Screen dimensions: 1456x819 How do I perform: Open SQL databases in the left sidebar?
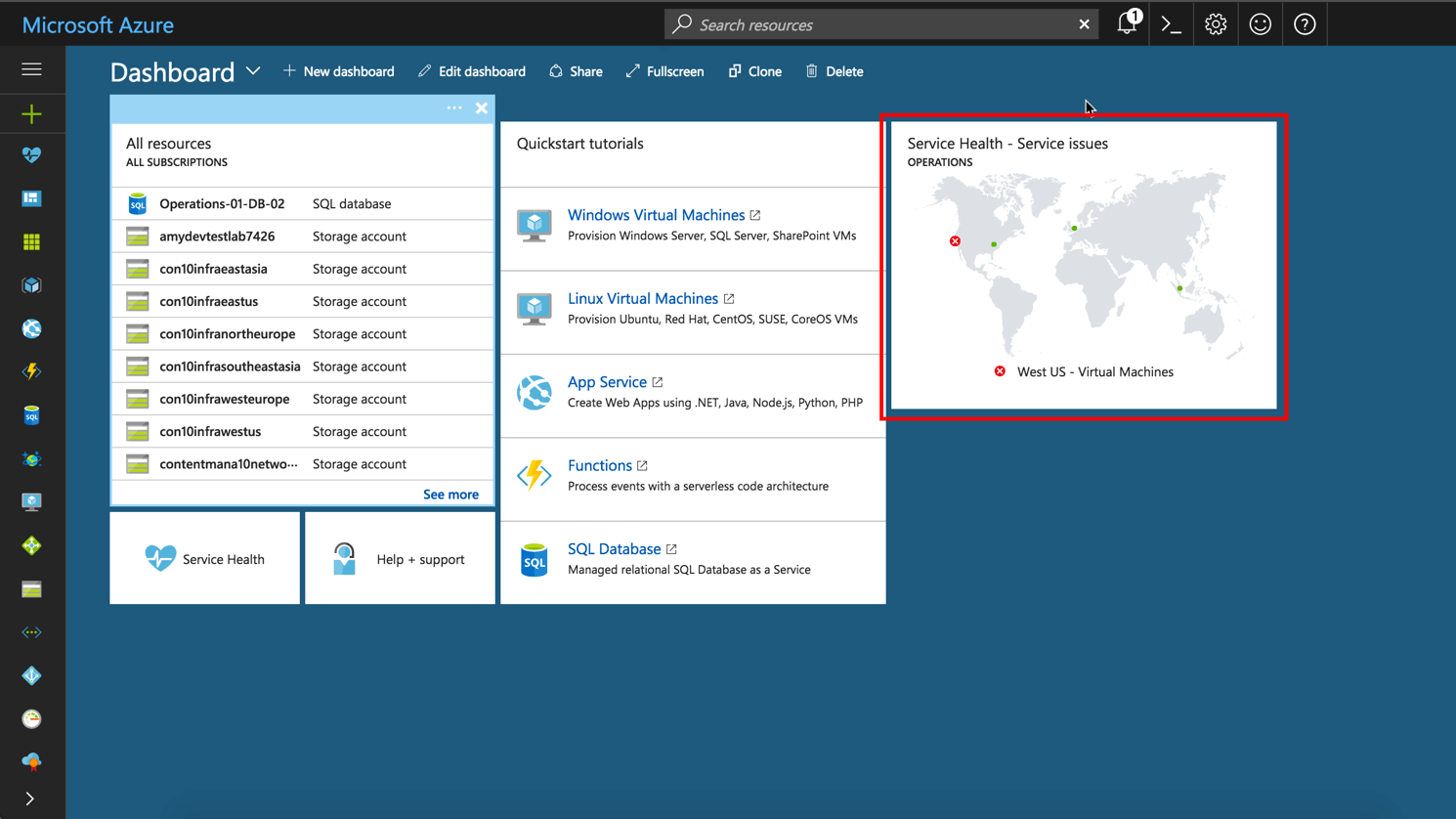click(31, 415)
